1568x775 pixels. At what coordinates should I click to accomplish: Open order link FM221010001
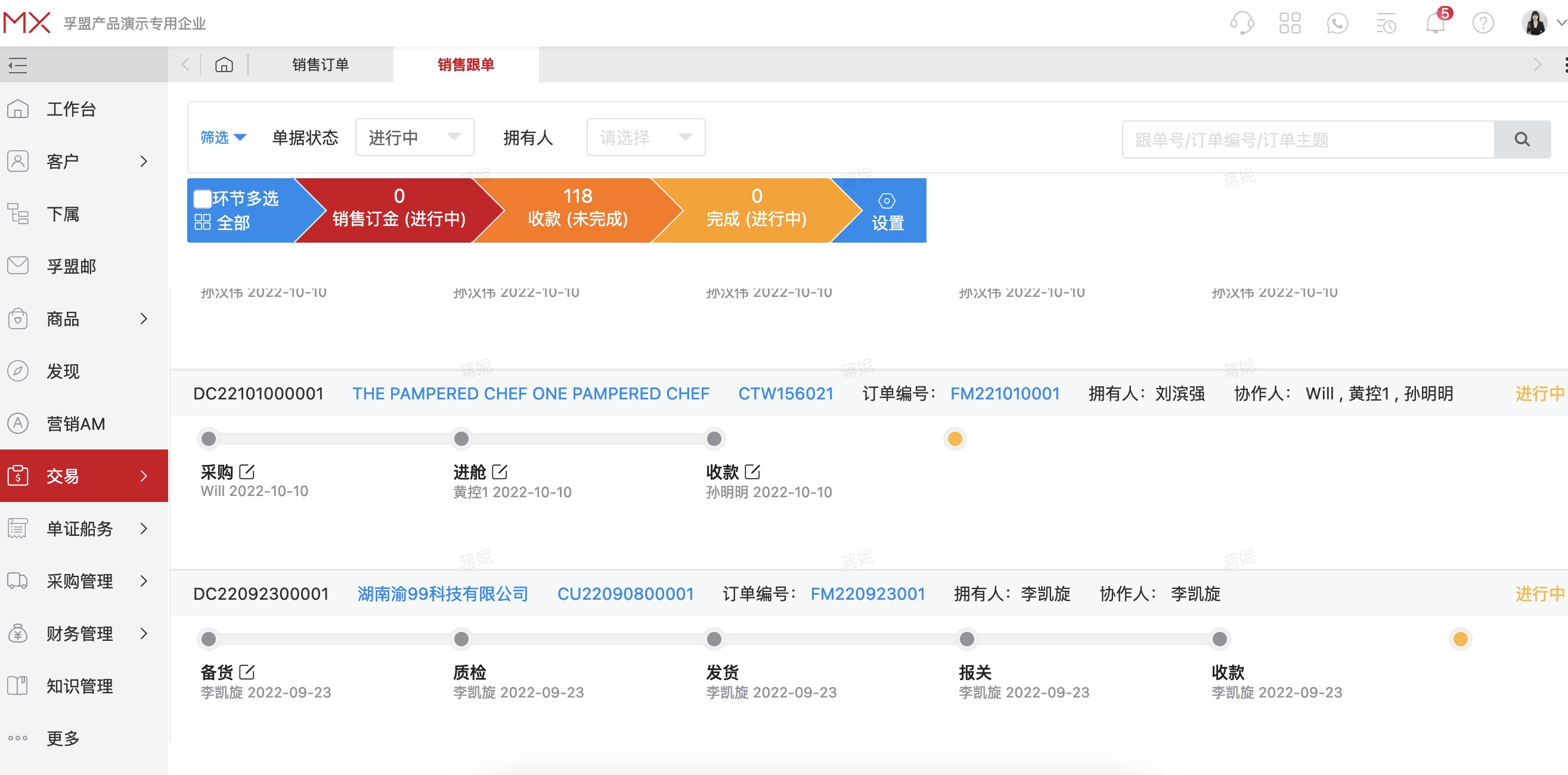(1005, 393)
